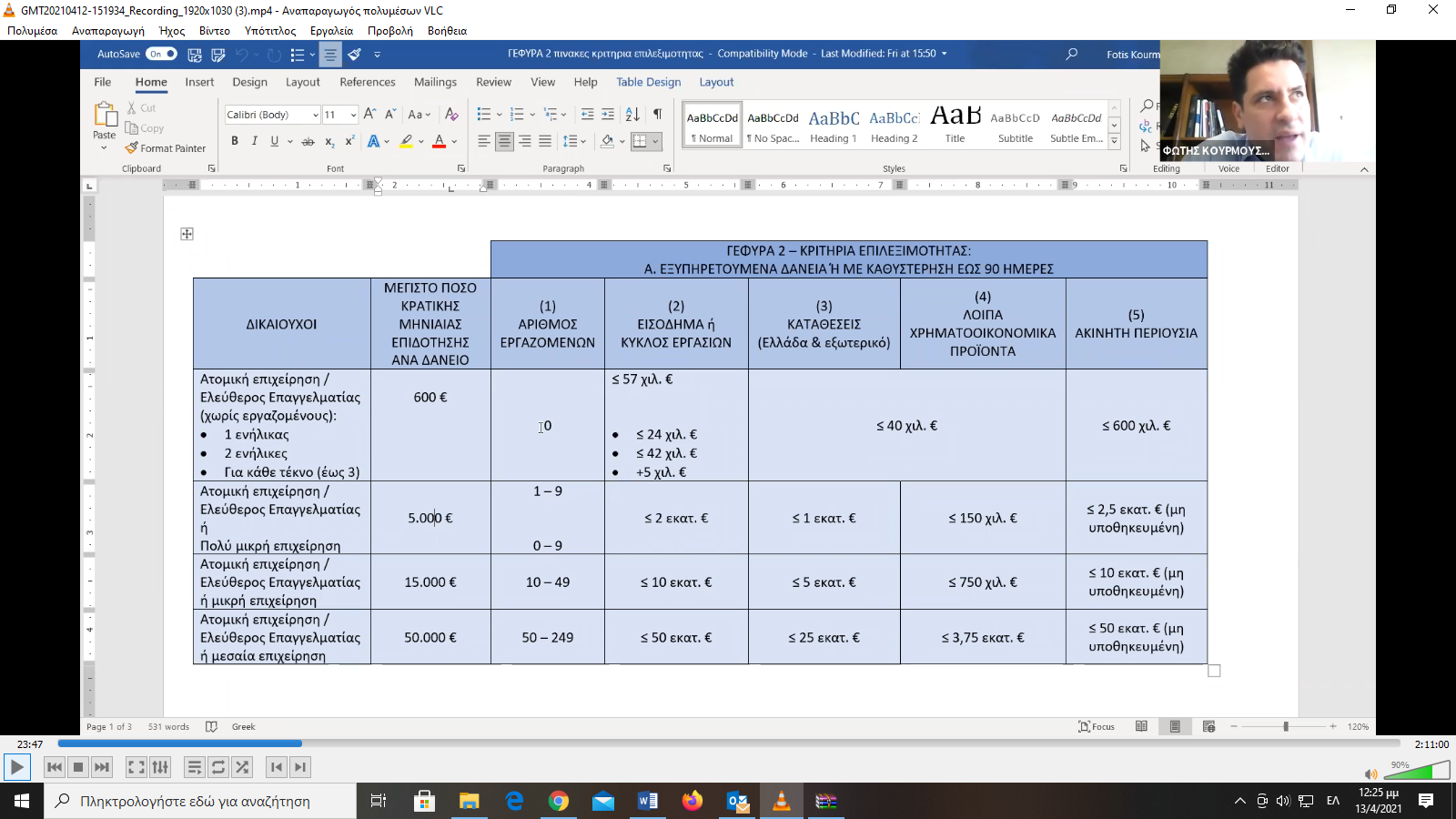The height and width of the screenshot is (819, 1456).
Task: Click the Focus button in status bar
Action: pos(1097,726)
